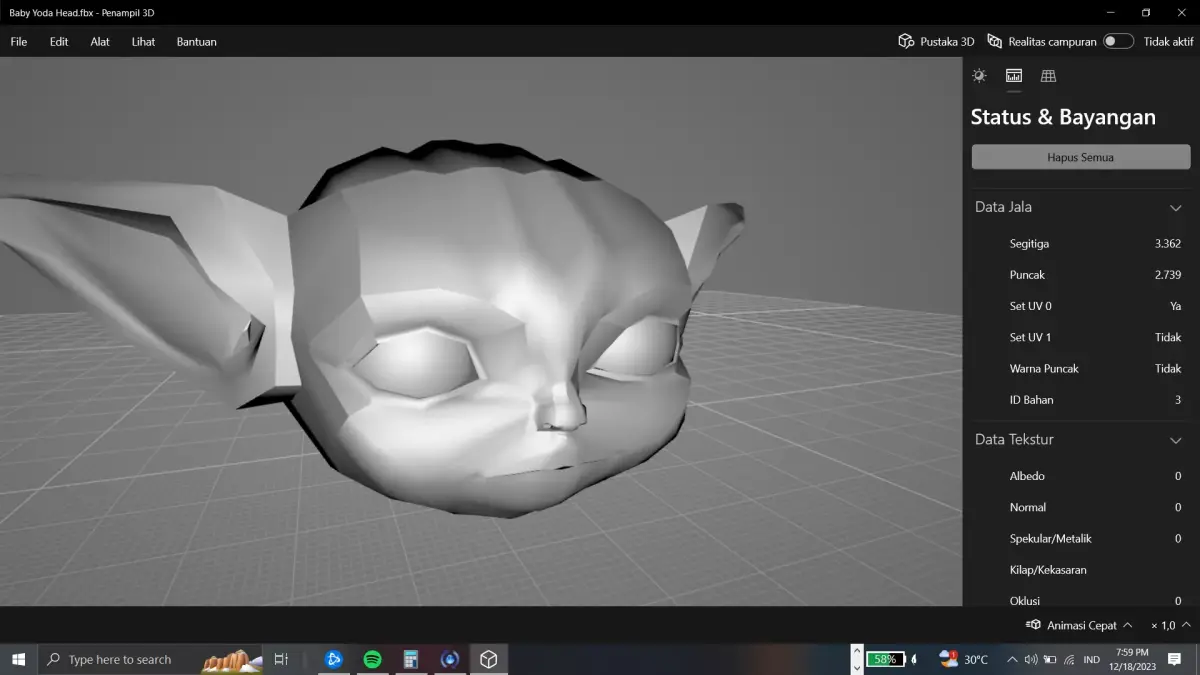Open Wi-Fi network settings
The width and height of the screenshot is (1200, 675).
[1069, 659]
